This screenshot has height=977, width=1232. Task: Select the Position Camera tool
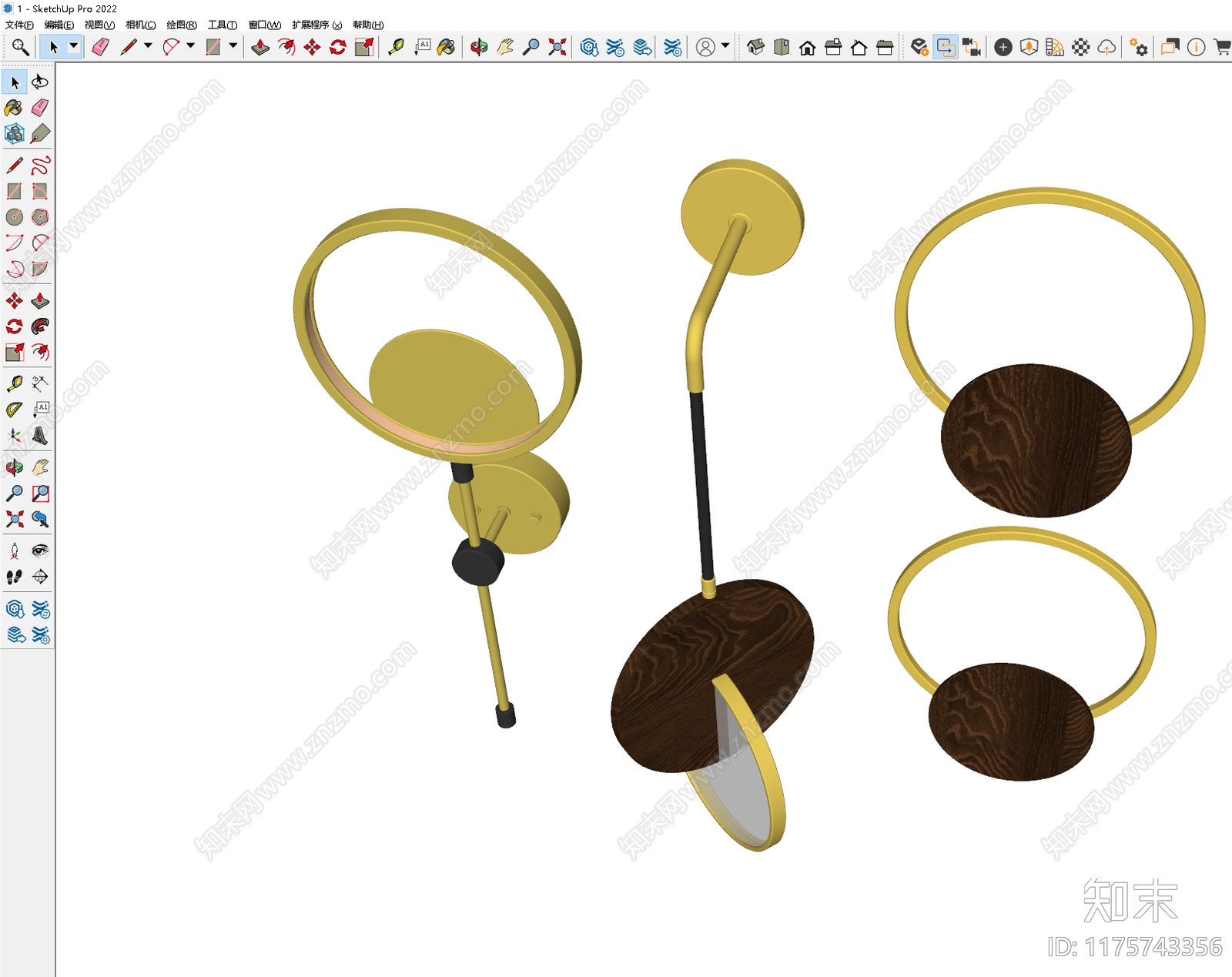(x=15, y=550)
